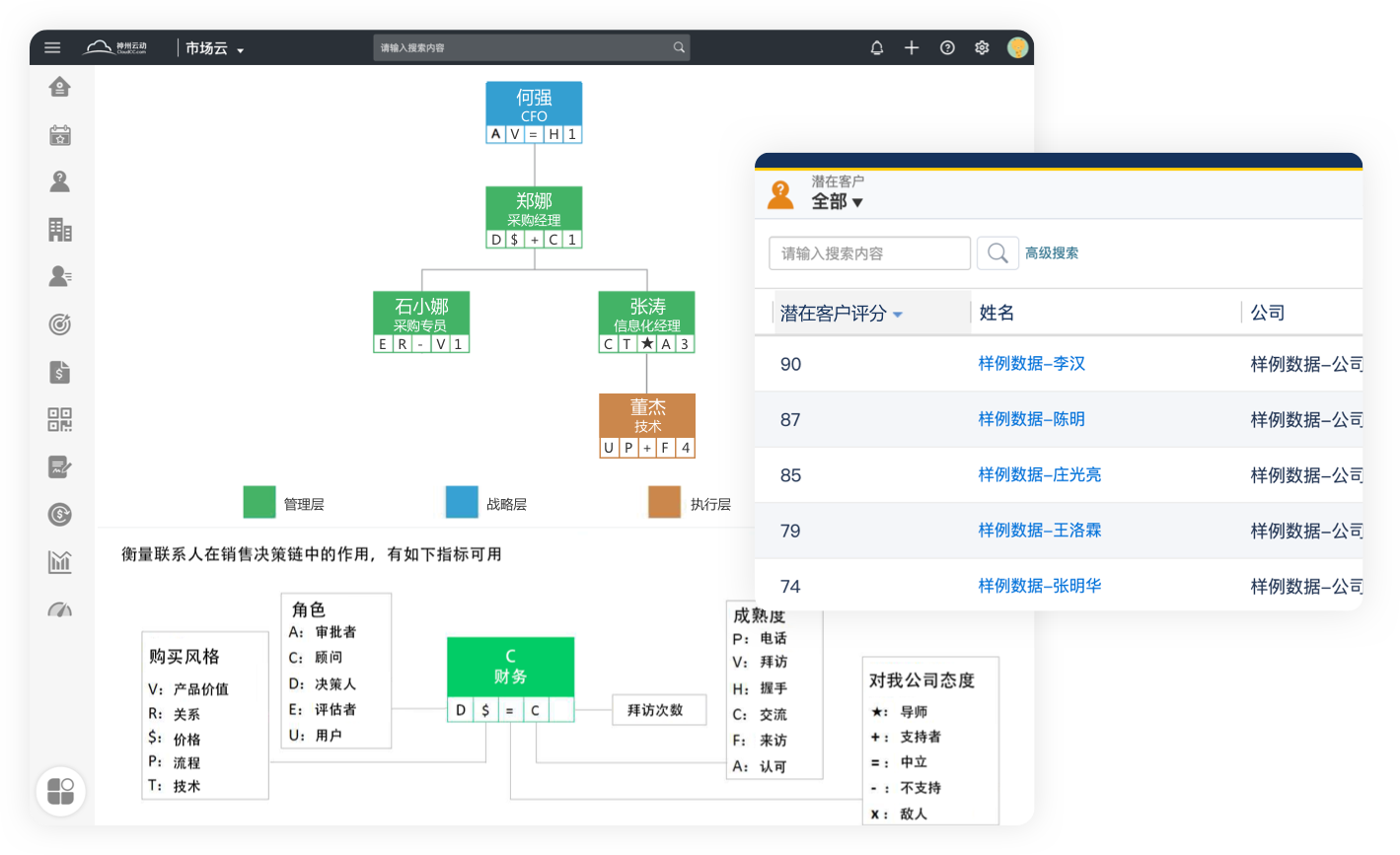Expand the 市场云 module dropdown
Viewport: 1400px width, 855px height.
point(240,49)
